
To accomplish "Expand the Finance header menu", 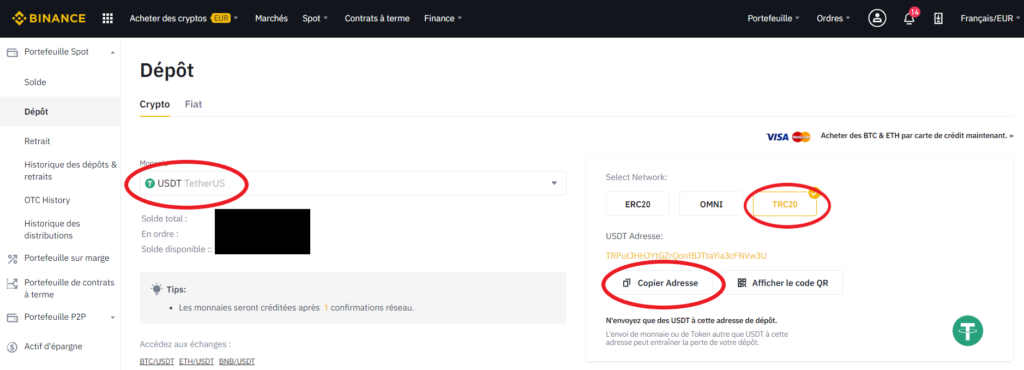I will (443, 18).
